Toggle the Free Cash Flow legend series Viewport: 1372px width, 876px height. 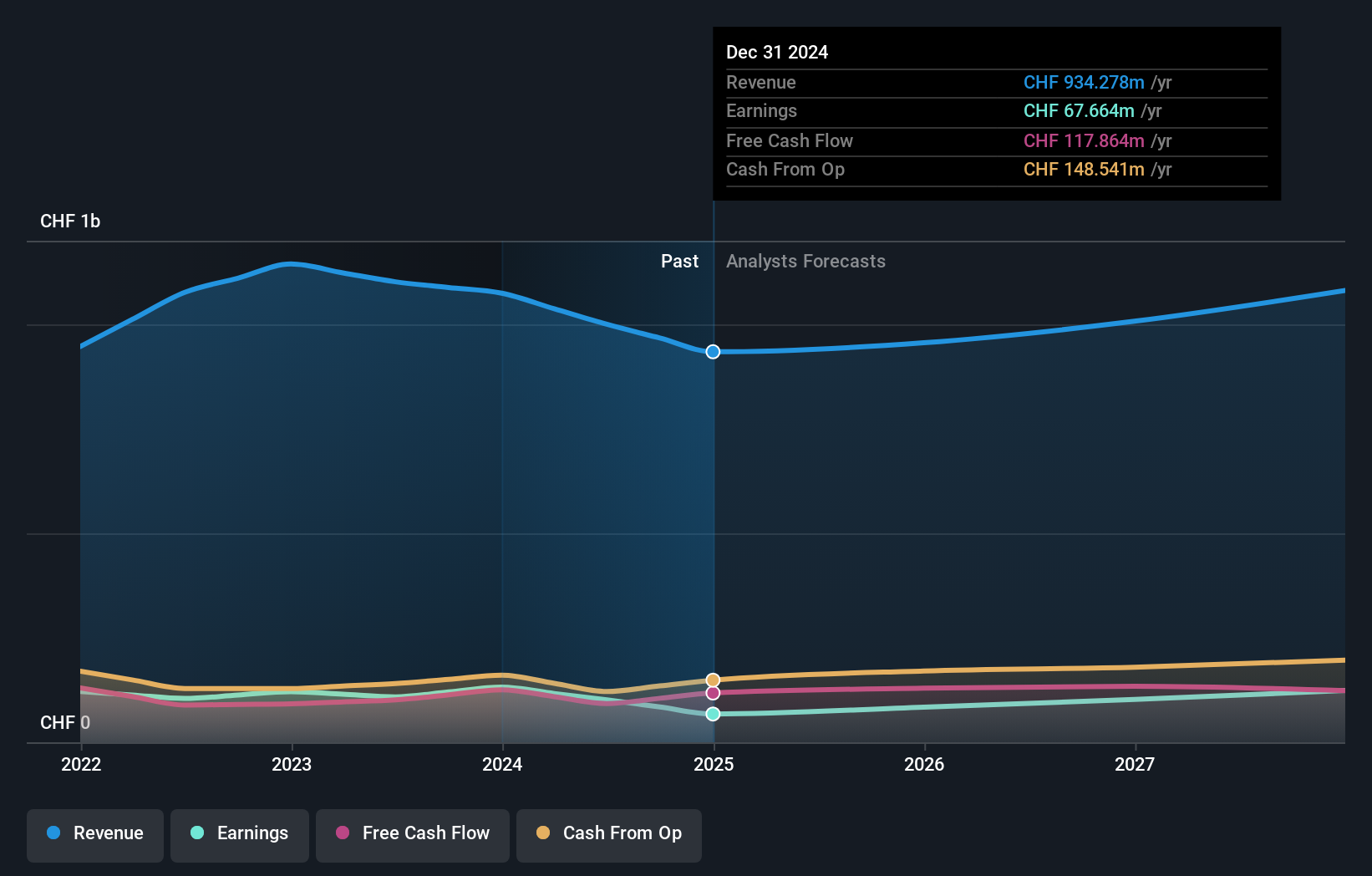[x=413, y=835]
